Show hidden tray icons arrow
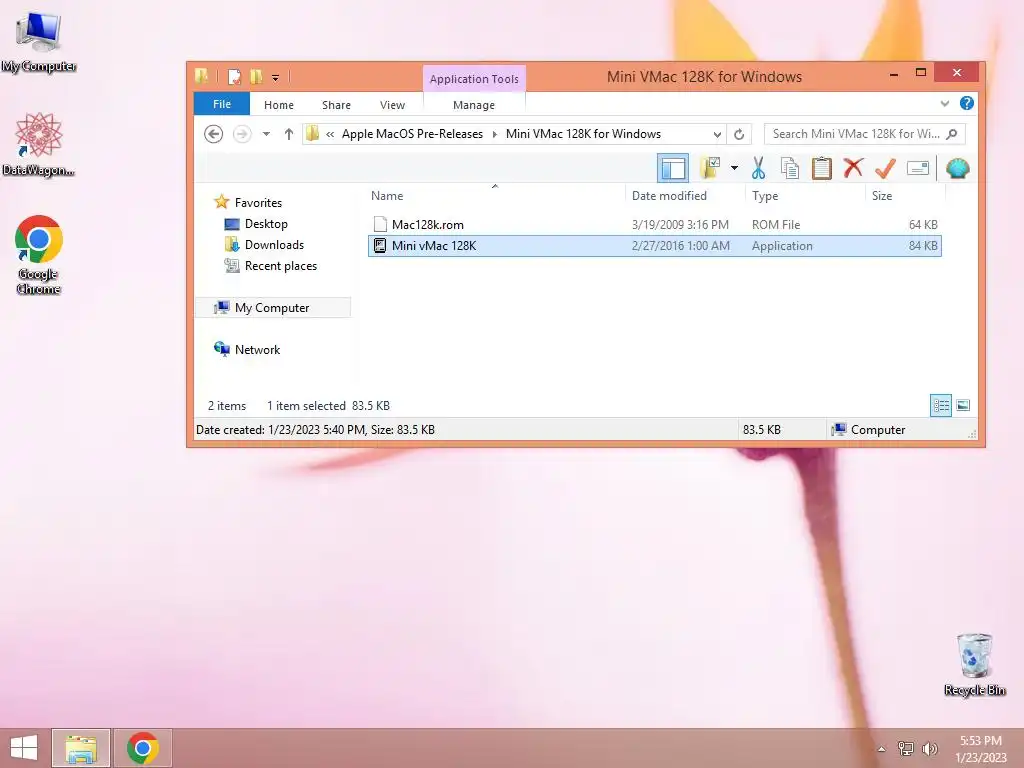 point(881,749)
